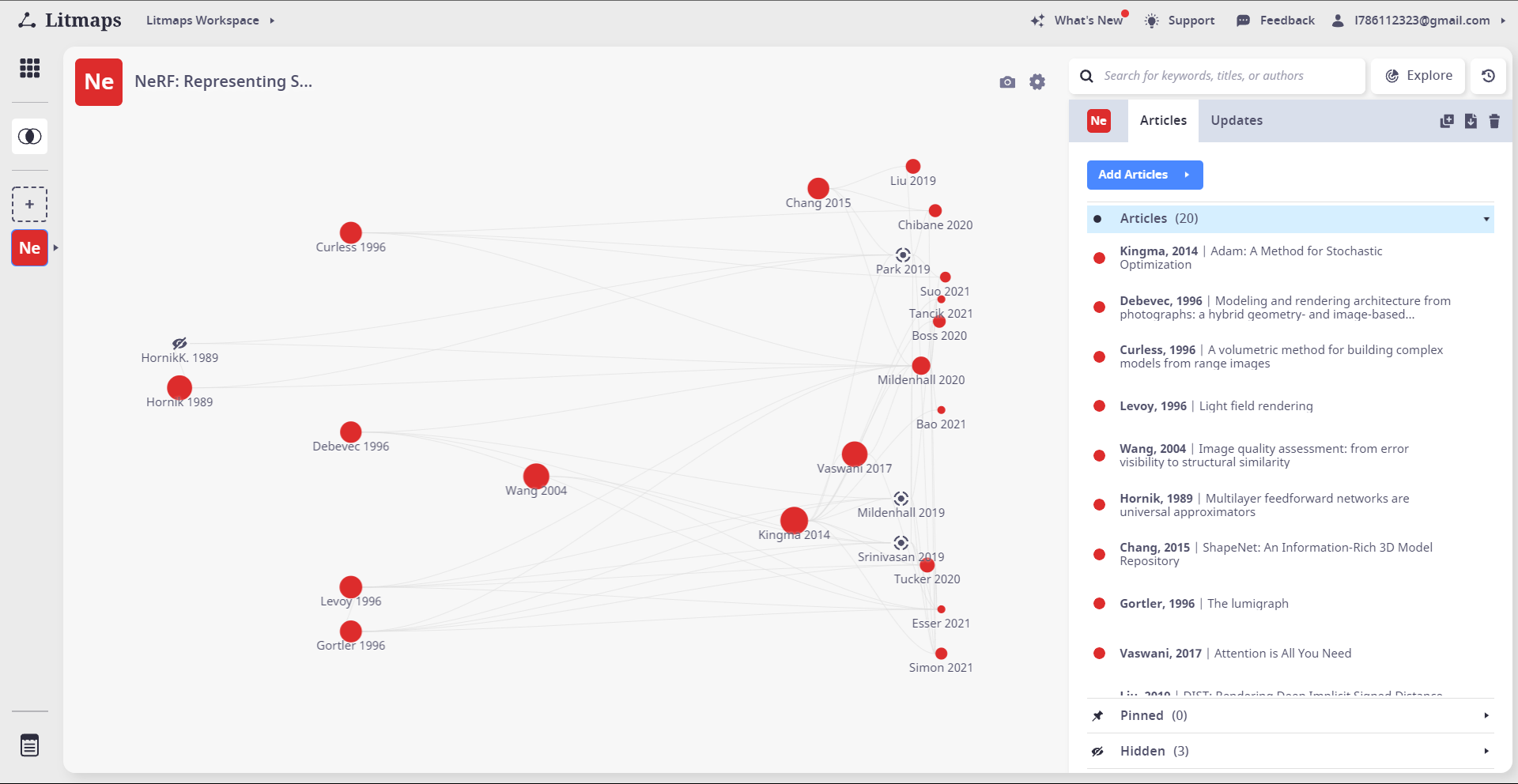Image resolution: width=1518 pixels, height=784 pixels.
Task: Open the overlap maps Venn icon
Action: pyautogui.click(x=29, y=137)
